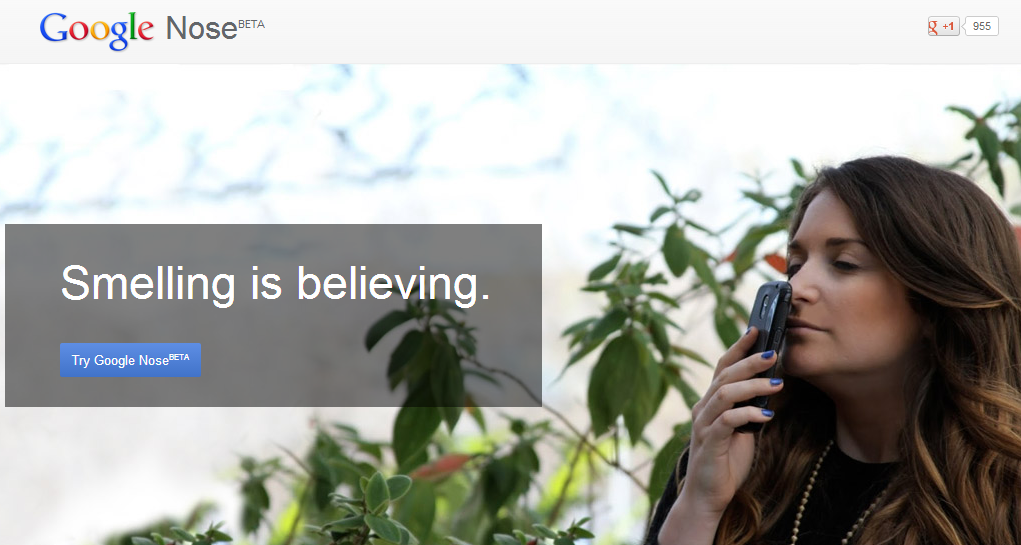Click the BETA superscript inside the blue button
The height and width of the screenshot is (545, 1021).
click(x=179, y=357)
